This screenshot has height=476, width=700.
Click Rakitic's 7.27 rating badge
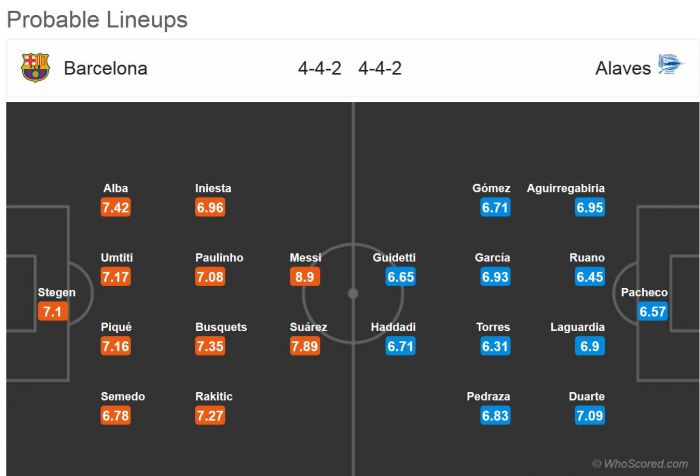click(x=211, y=415)
